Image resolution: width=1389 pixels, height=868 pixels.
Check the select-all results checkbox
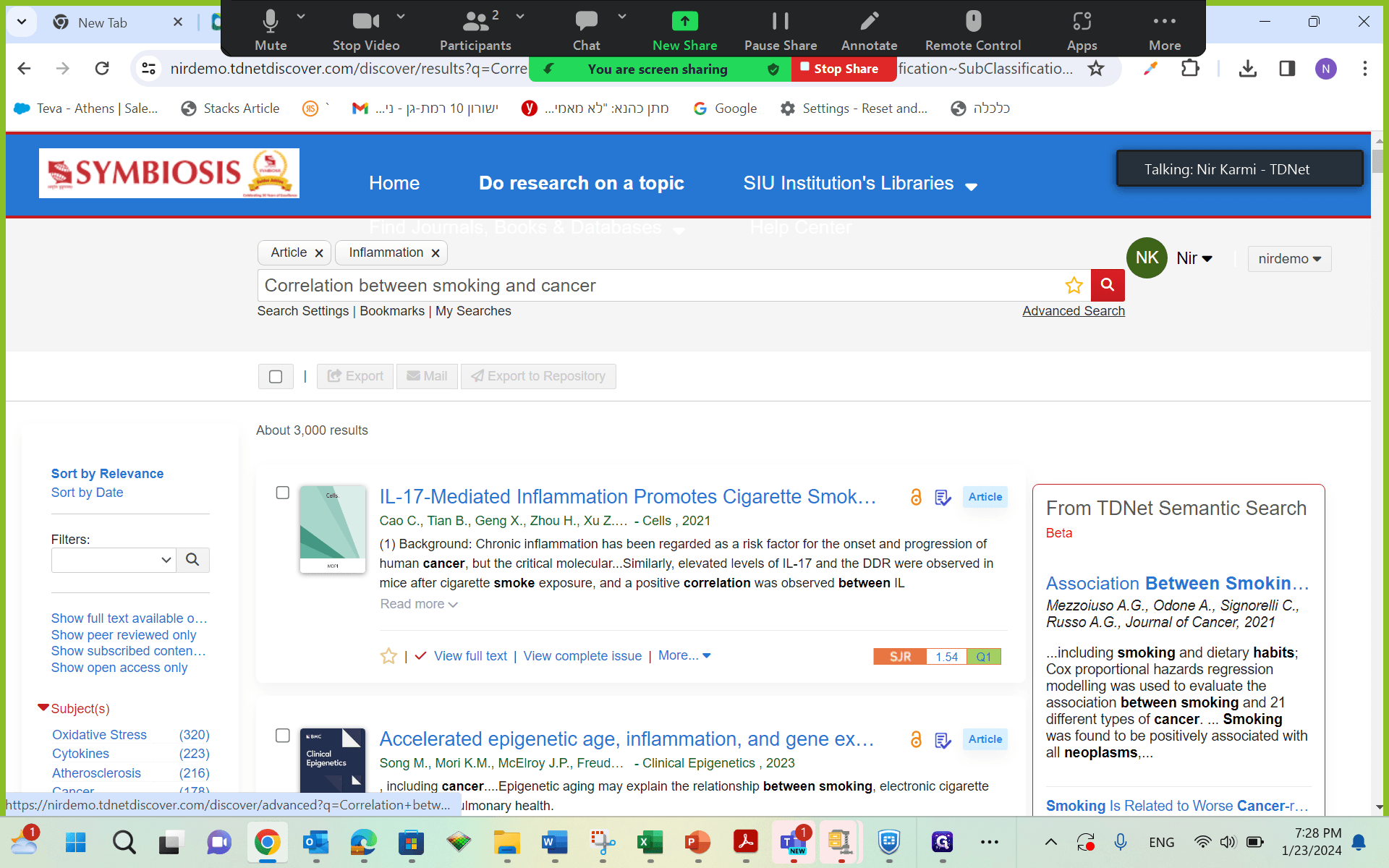[x=276, y=376]
